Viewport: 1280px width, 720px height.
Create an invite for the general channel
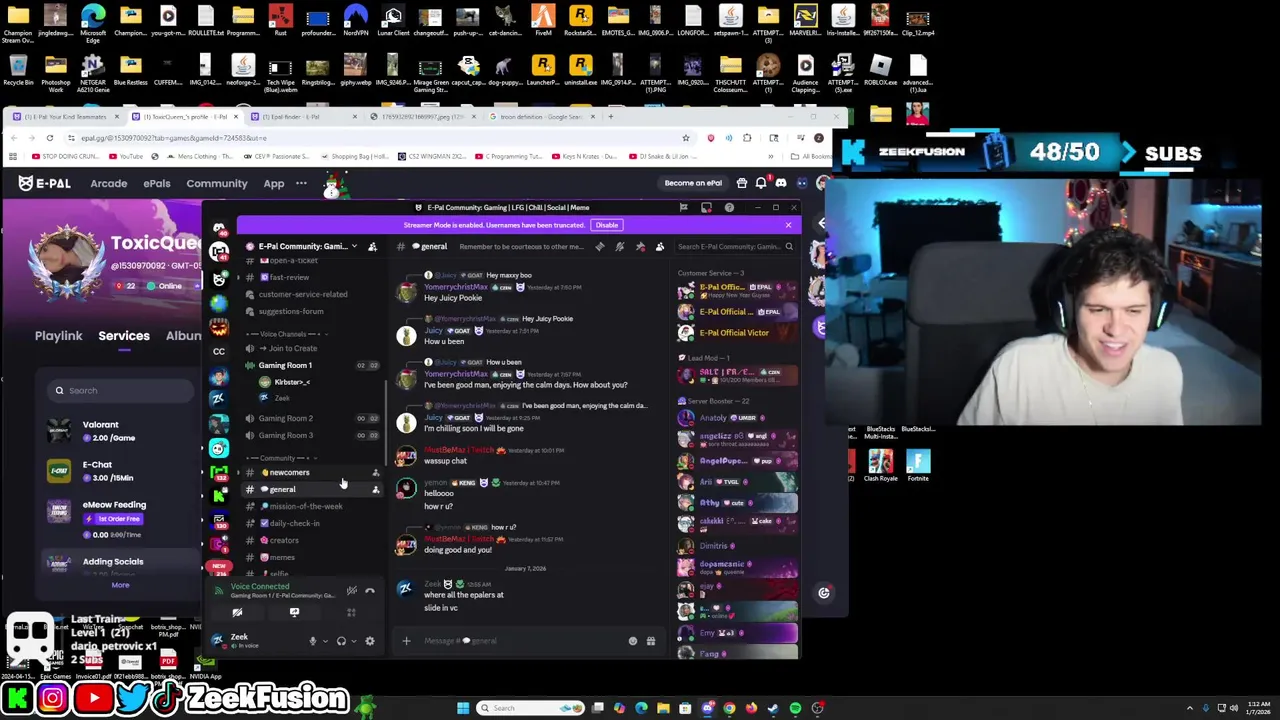(x=376, y=489)
